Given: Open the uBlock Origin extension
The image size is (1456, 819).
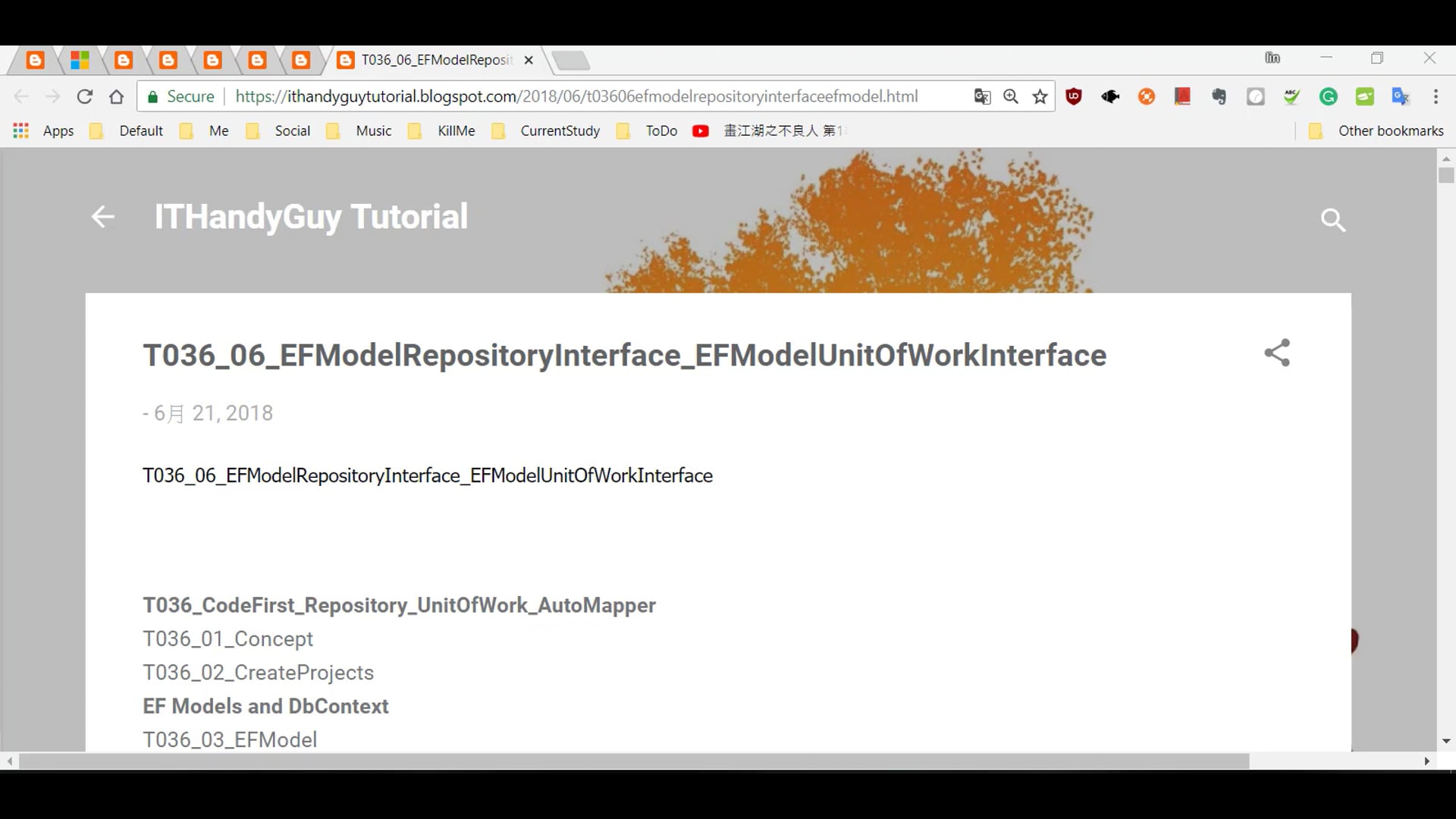Looking at the screenshot, I should click(x=1074, y=96).
